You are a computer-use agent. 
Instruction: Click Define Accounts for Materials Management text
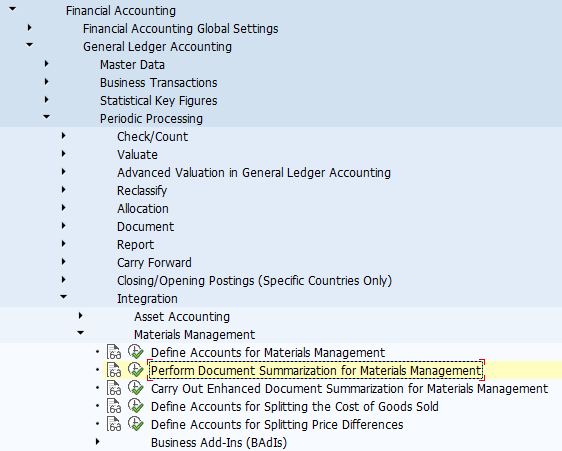tap(268, 353)
